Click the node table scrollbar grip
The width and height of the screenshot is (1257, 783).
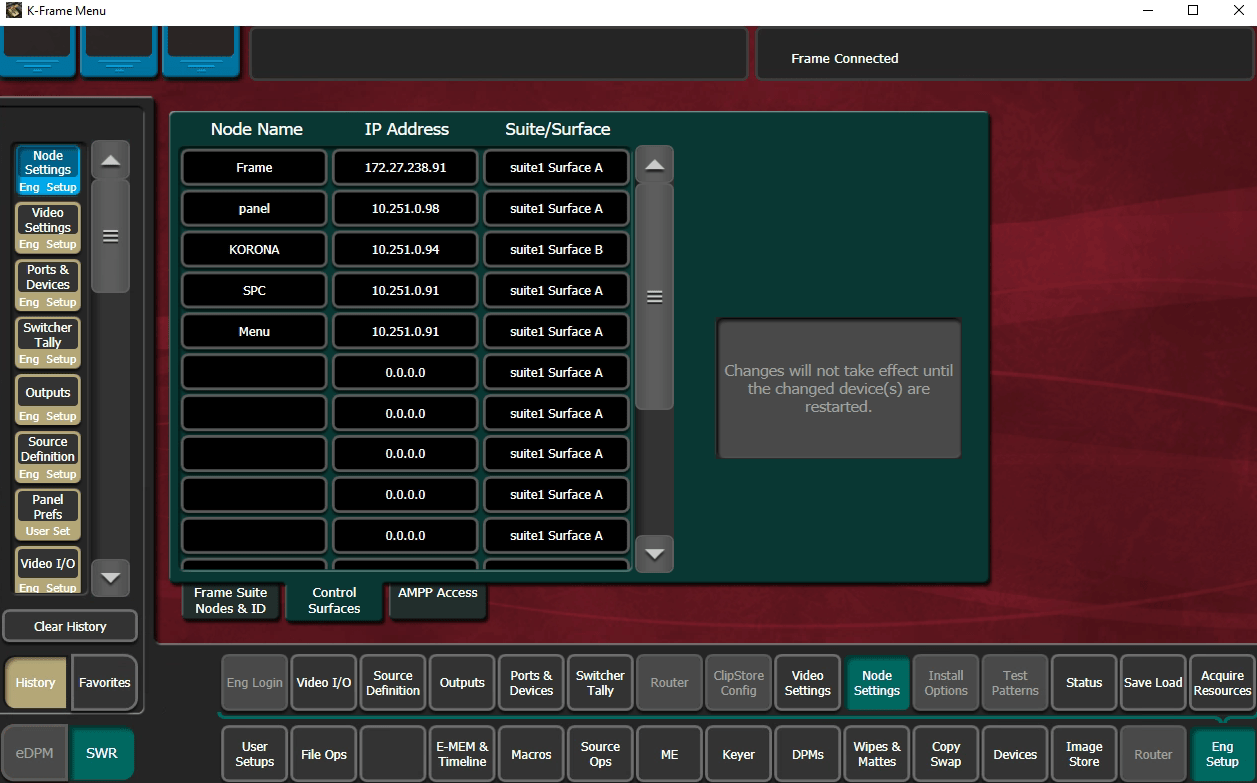coord(654,297)
